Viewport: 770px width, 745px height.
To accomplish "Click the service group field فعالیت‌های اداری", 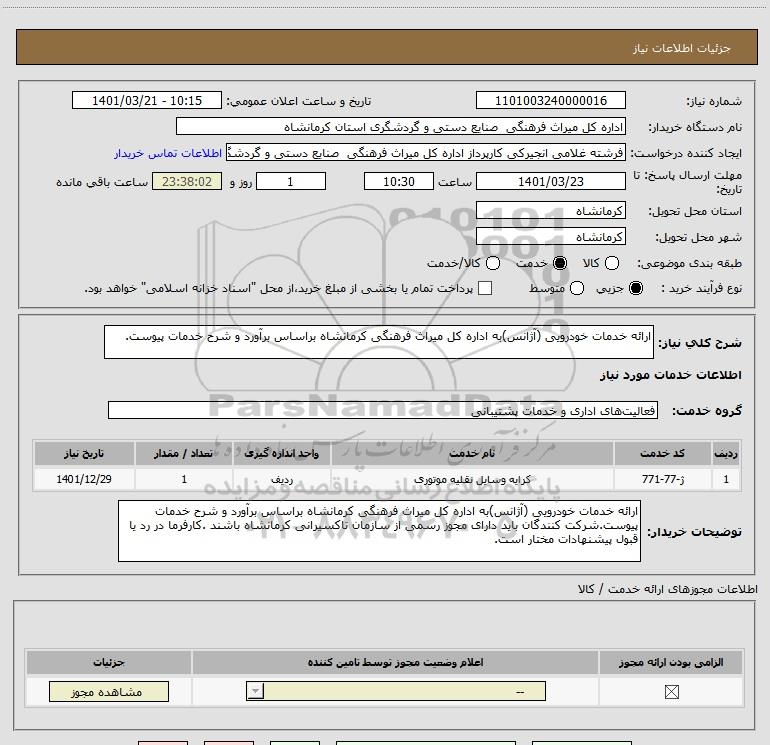I will tap(383, 410).
